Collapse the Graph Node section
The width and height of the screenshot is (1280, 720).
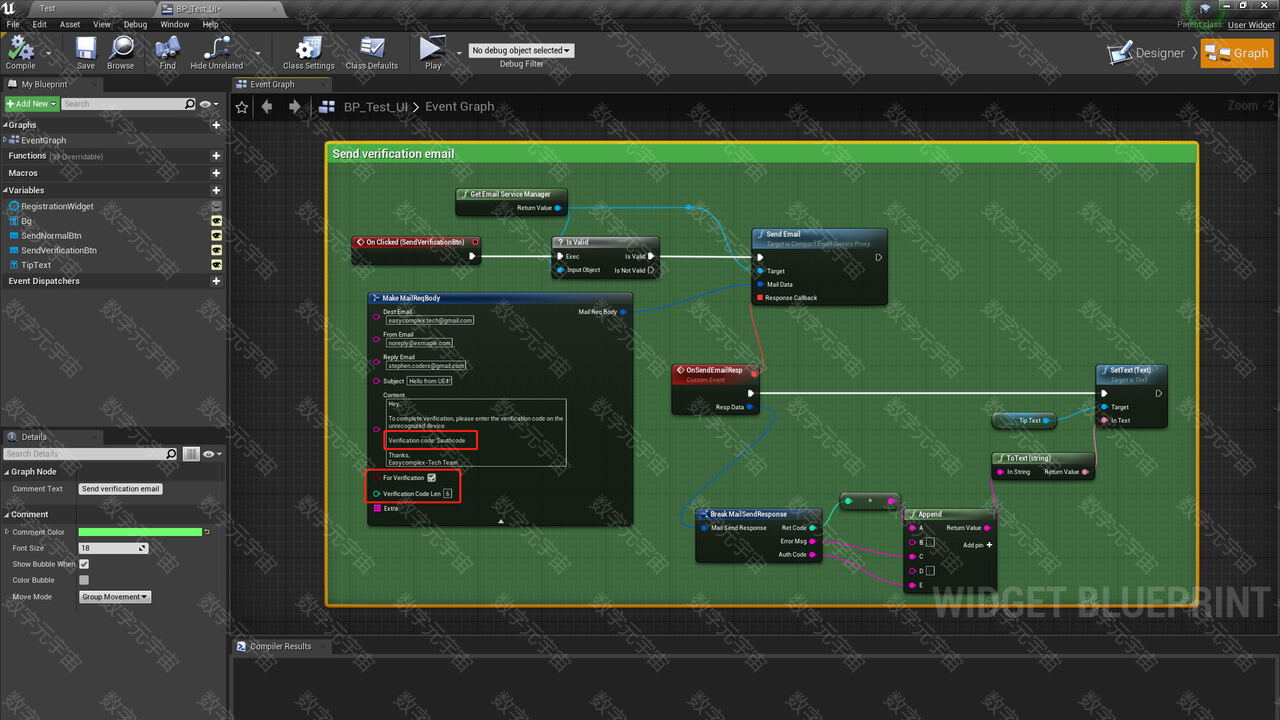(5, 472)
